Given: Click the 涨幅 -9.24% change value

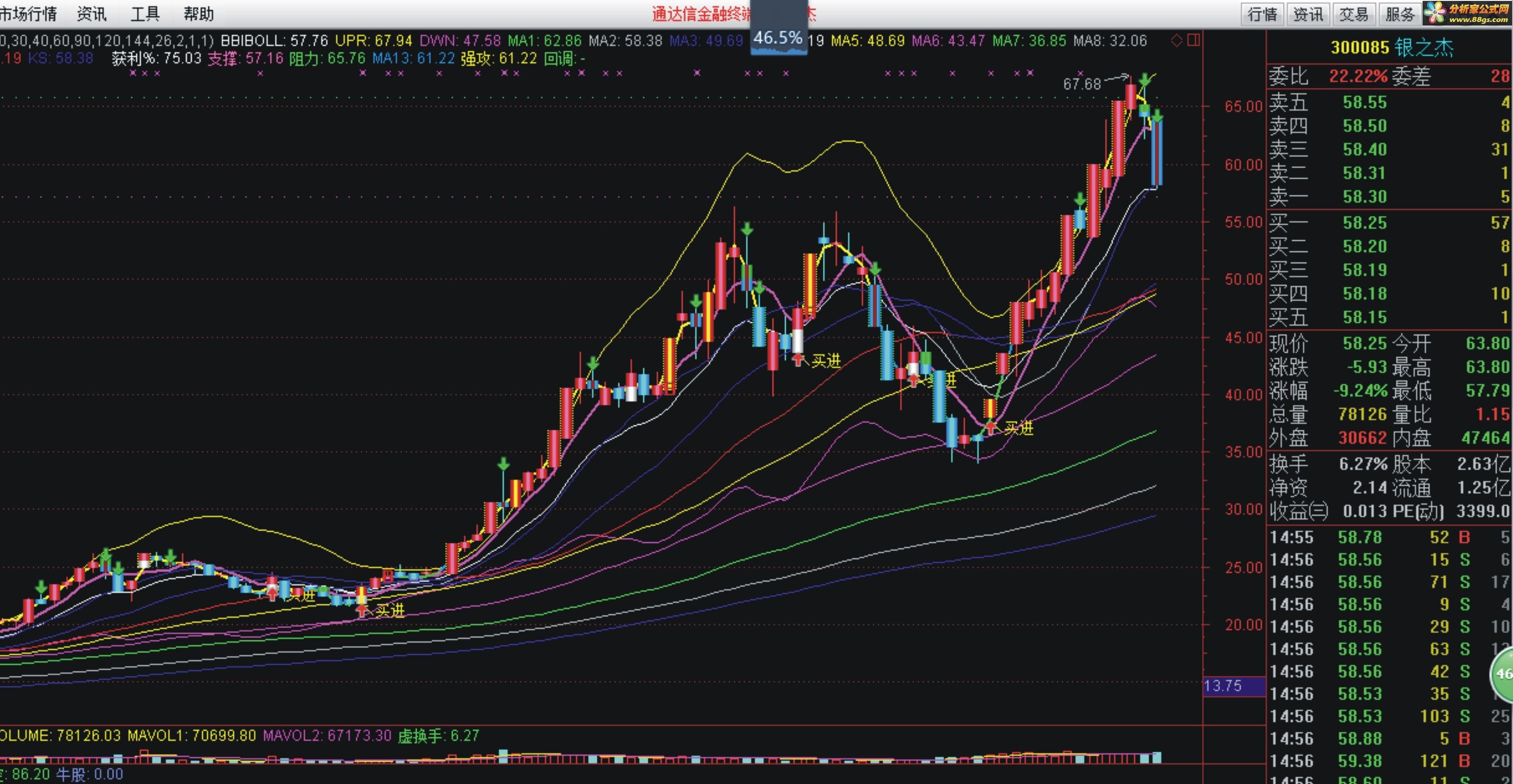Looking at the screenshot, I should [x=1360, y=391].
